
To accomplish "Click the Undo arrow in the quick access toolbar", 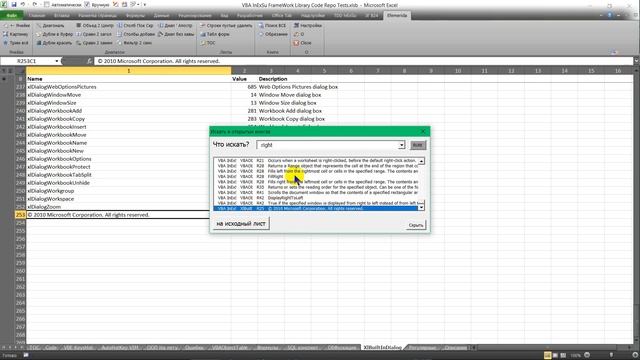I will [x=23, y=4].
